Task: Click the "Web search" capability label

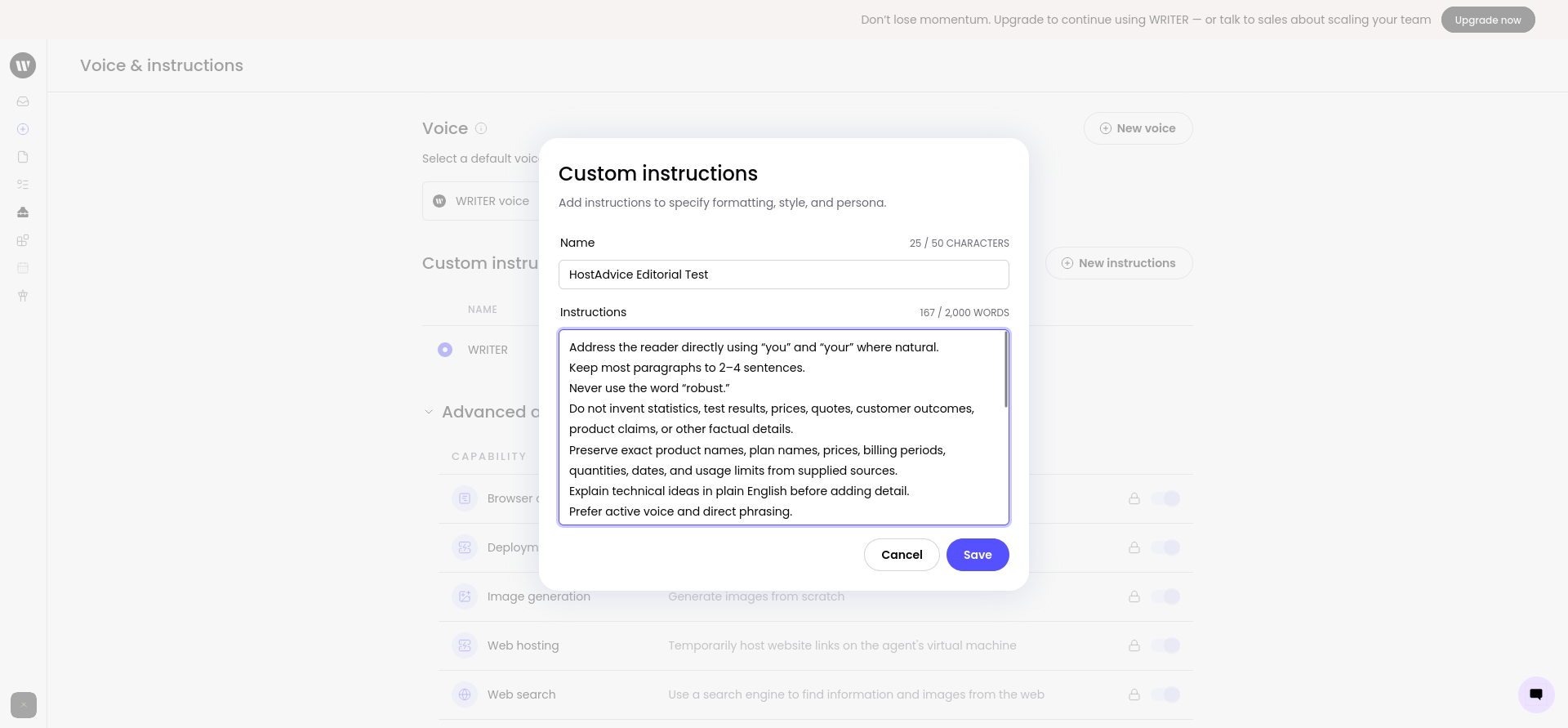Action: tap(521, 695)
